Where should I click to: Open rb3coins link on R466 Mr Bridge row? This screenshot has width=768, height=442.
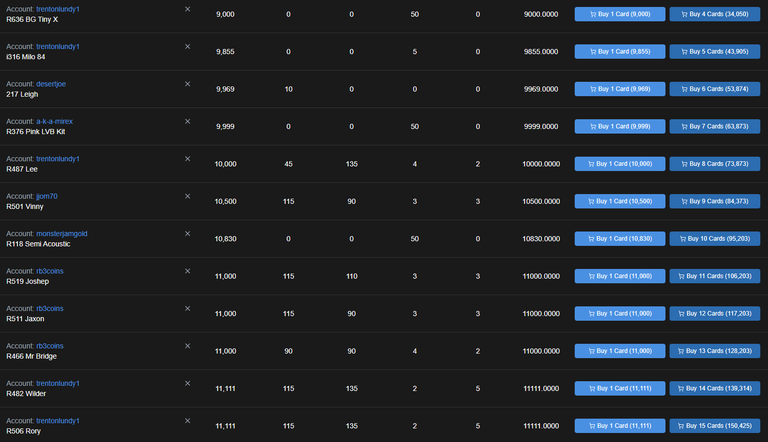click(x=49, y=345)
